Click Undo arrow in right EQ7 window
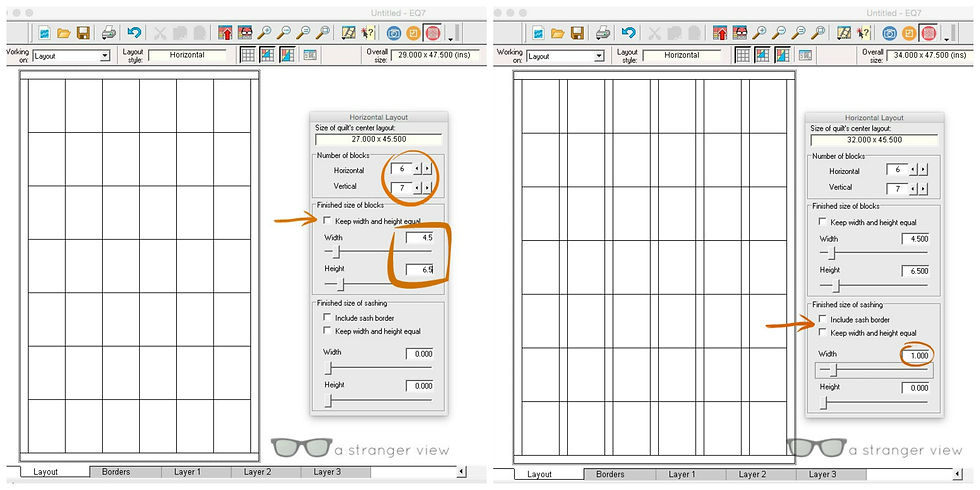Screen dimensions: 980x490 tap(629, 32)
